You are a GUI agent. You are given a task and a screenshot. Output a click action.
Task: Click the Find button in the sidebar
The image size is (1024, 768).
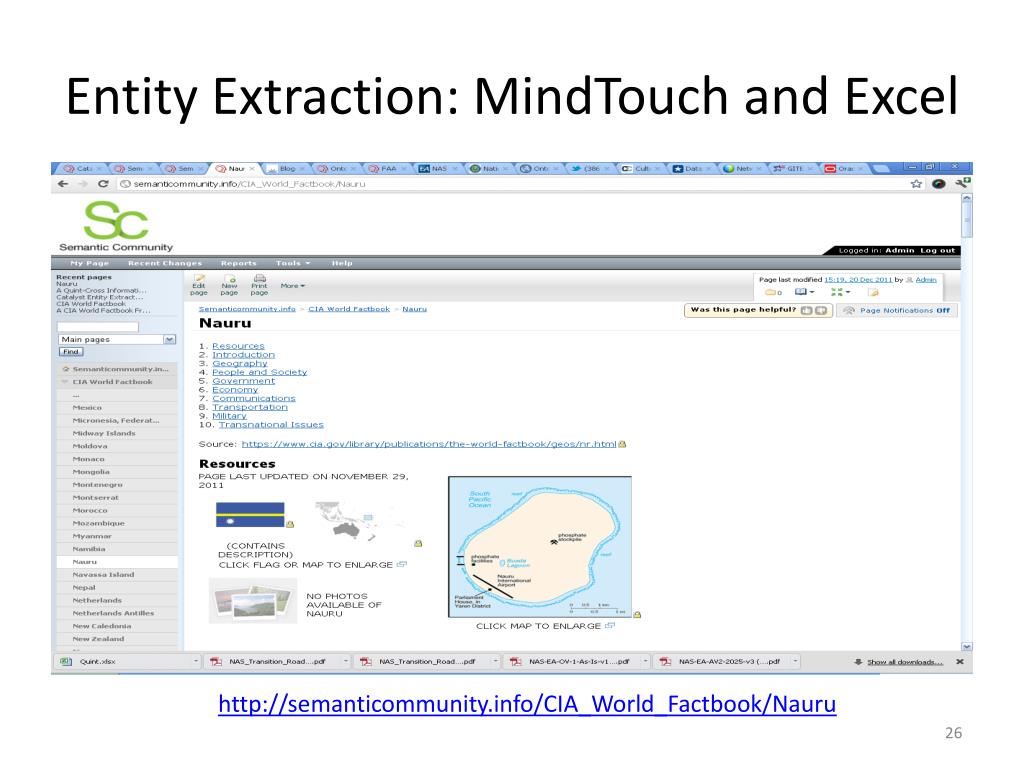[x=71, y=352]
